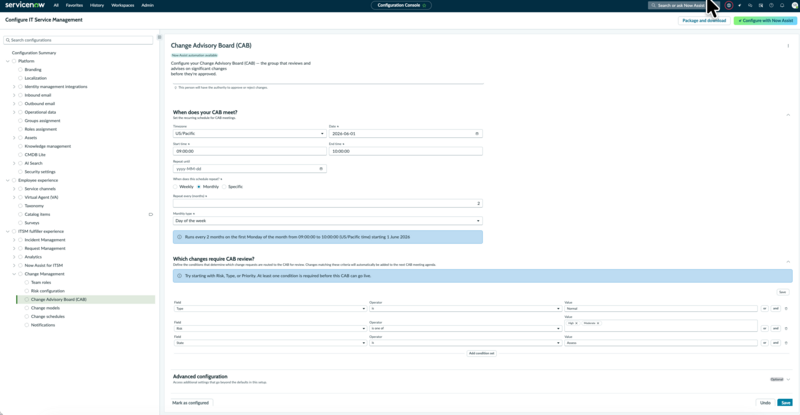Open the calendar picker for Repeat until
800x415 pixels.
coord(321,168)
